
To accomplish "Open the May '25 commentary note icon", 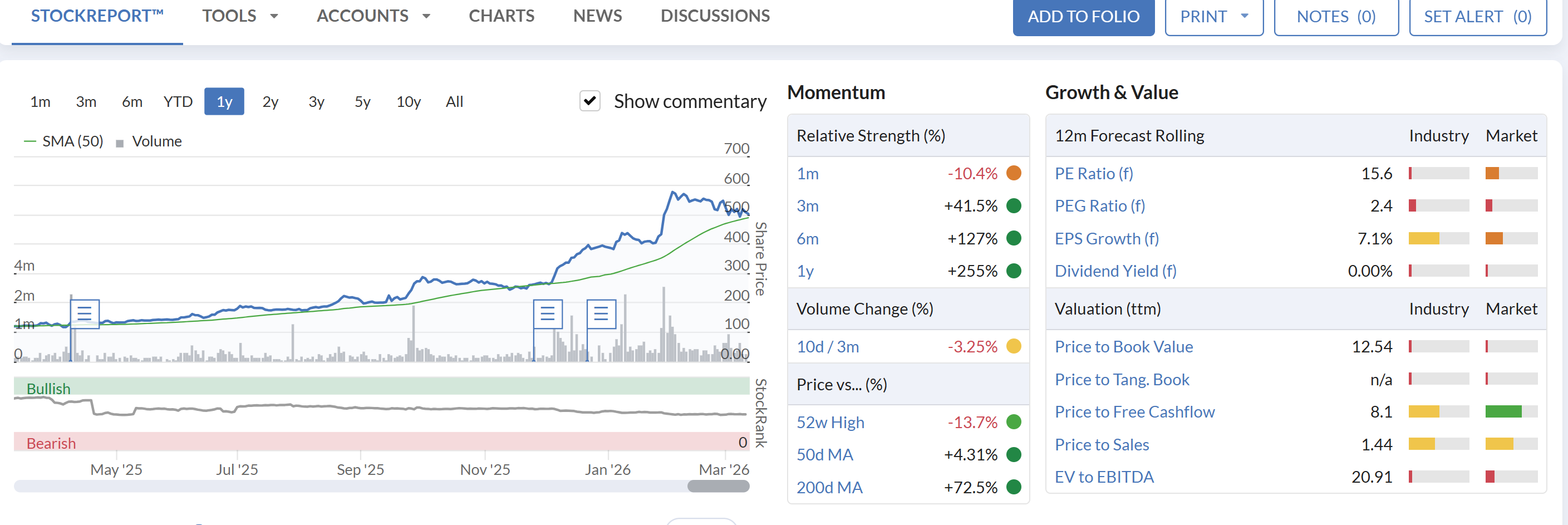I will (x=85, y=313).
